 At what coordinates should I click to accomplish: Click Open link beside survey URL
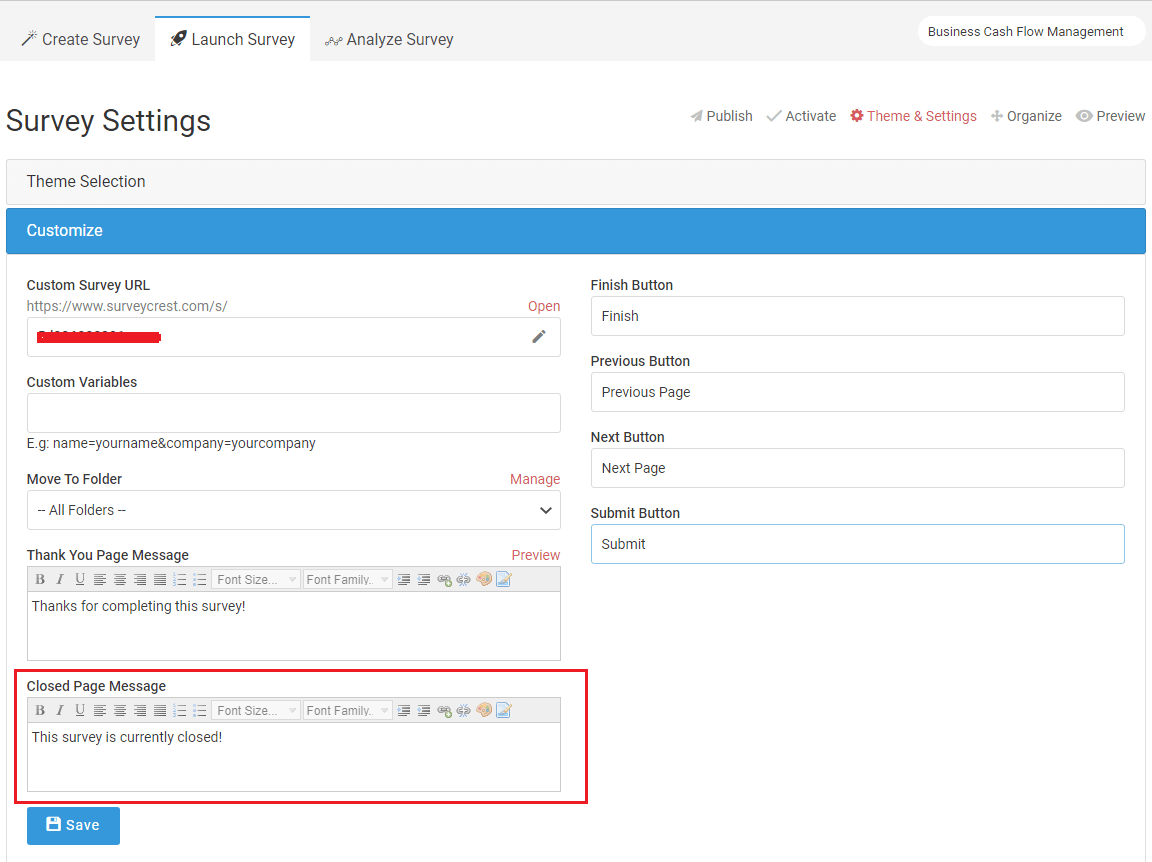click(544, 306)
